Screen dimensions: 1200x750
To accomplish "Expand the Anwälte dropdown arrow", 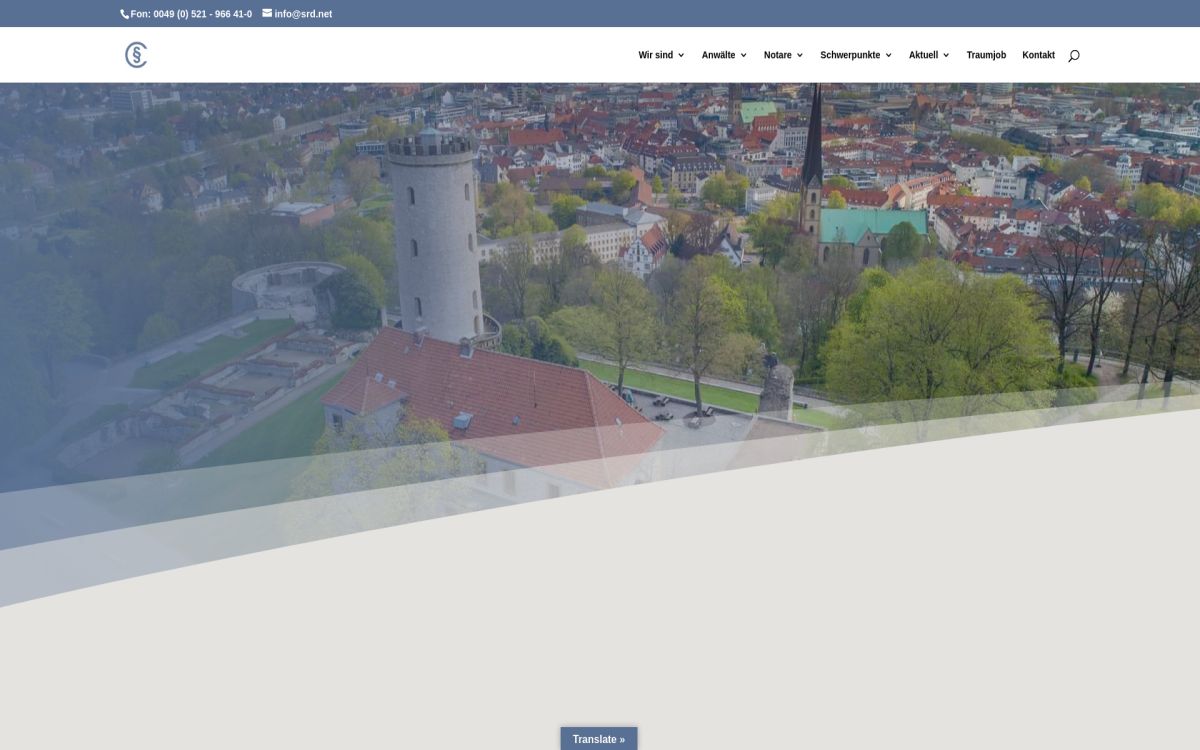I will pyautogui.click(x=743, y=55).
